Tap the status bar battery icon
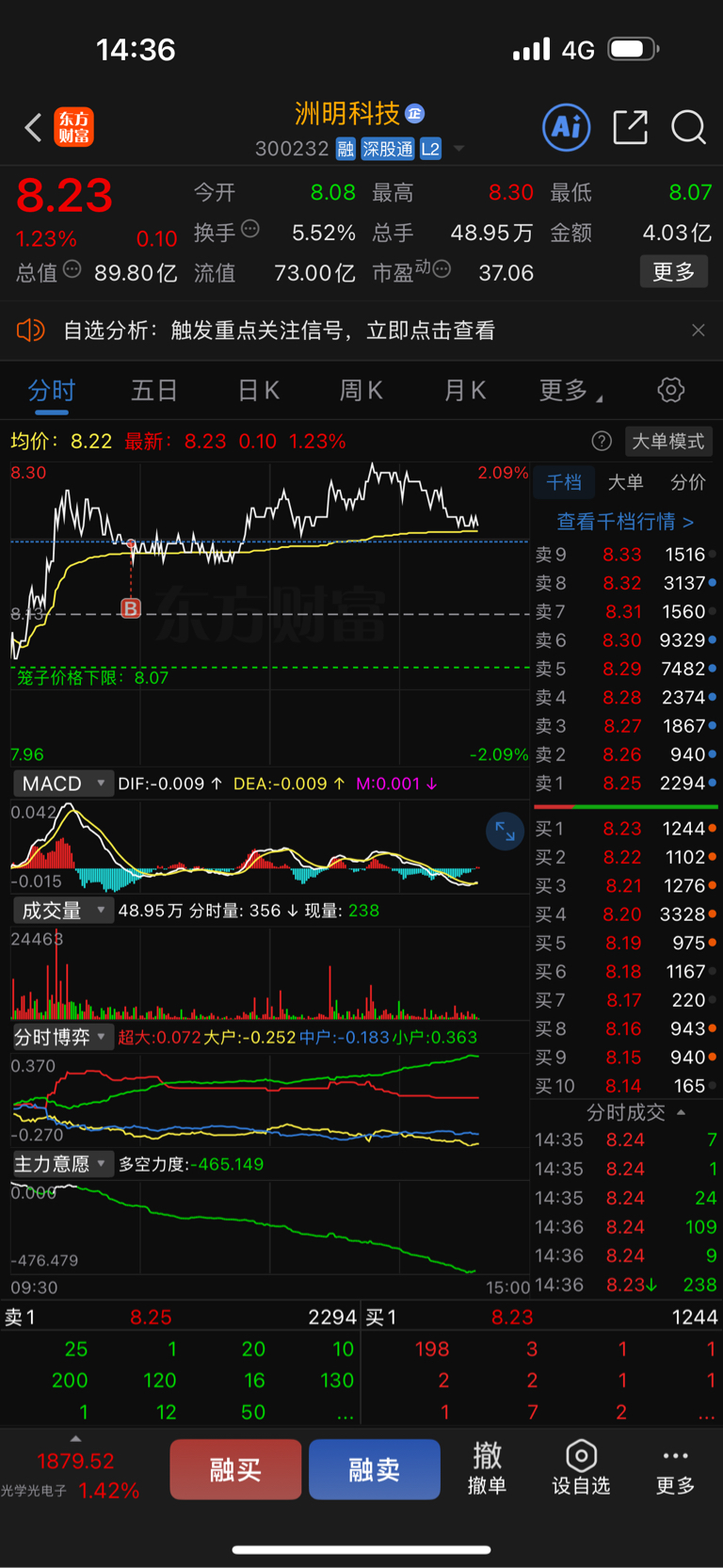 pyautogui.click(x=634, y=49)
